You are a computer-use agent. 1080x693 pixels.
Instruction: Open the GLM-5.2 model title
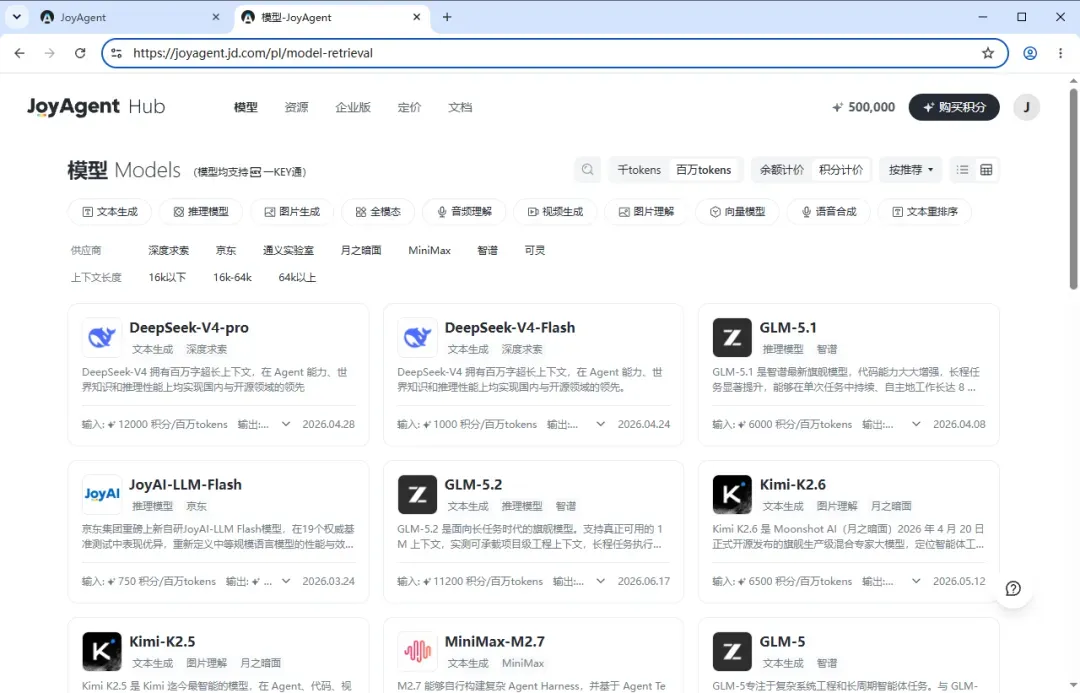click(473, 484)
